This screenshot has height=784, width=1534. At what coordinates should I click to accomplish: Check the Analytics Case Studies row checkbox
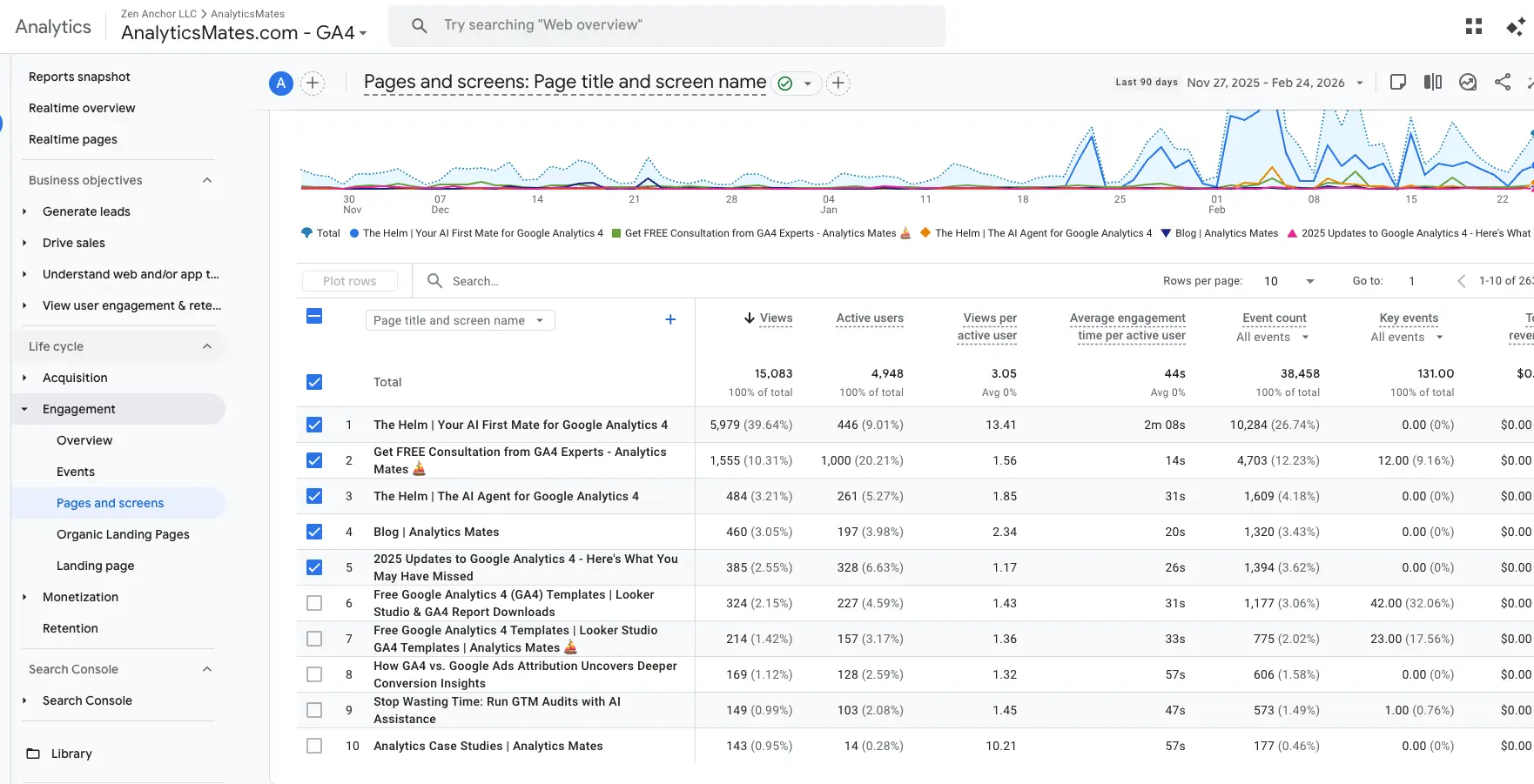tap(313, 746)
